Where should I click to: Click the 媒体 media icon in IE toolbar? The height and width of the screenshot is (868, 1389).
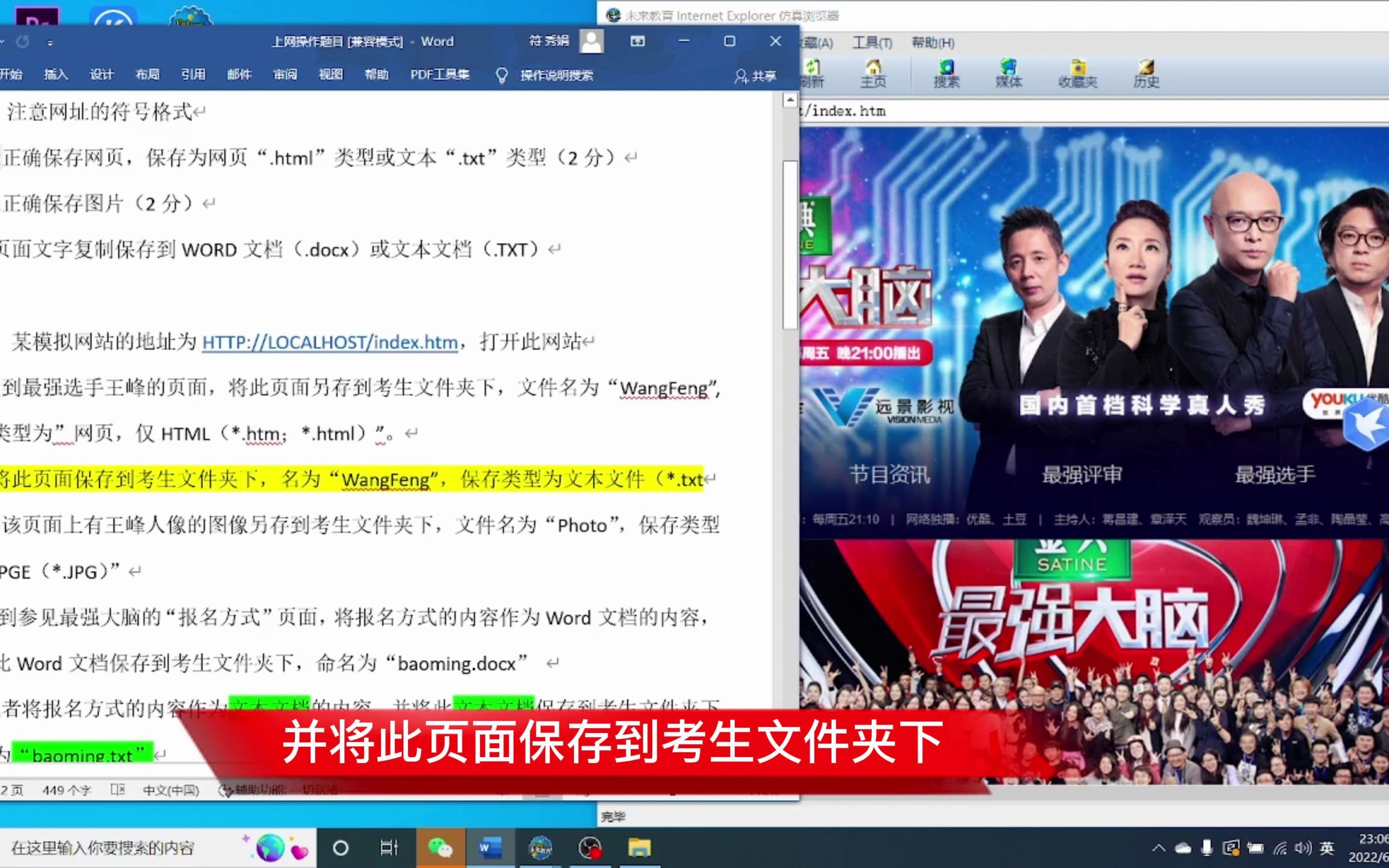(1009, 74)
